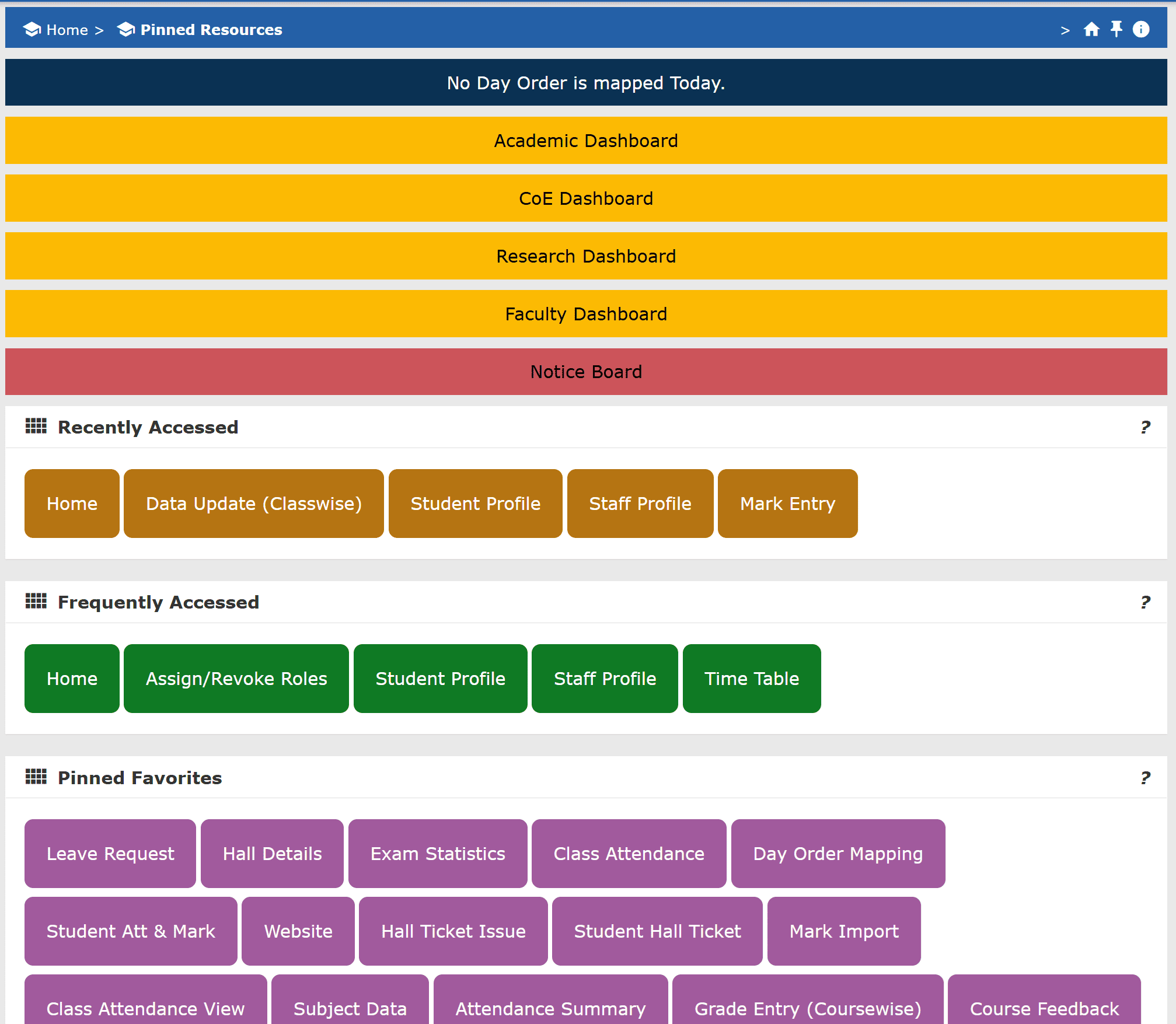Expand the CoE Dashboard section
The width and height of the screenshot is (1176, 1024).
click(586, 198)
